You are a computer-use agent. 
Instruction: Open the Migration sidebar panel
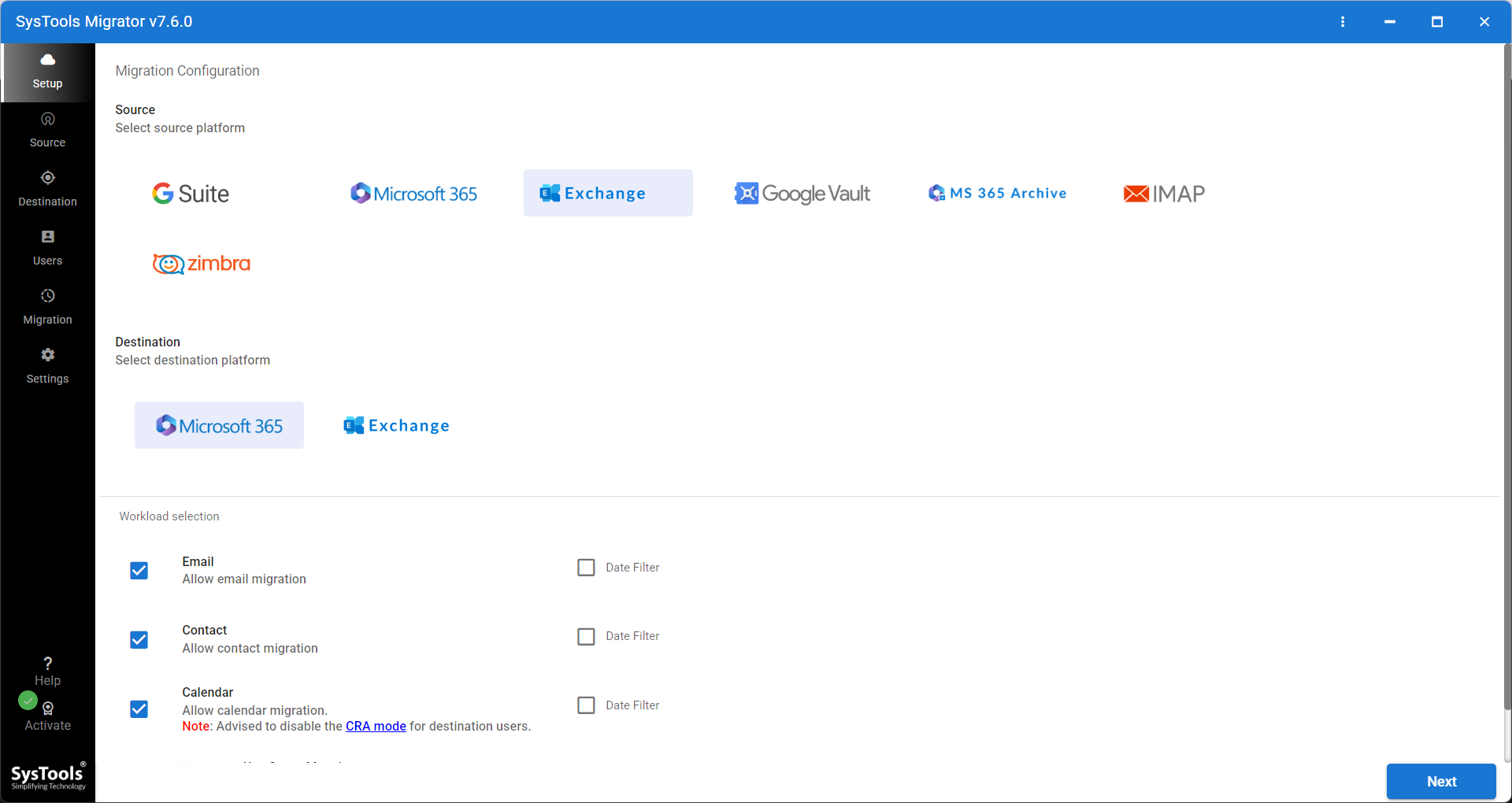[47, 306]
